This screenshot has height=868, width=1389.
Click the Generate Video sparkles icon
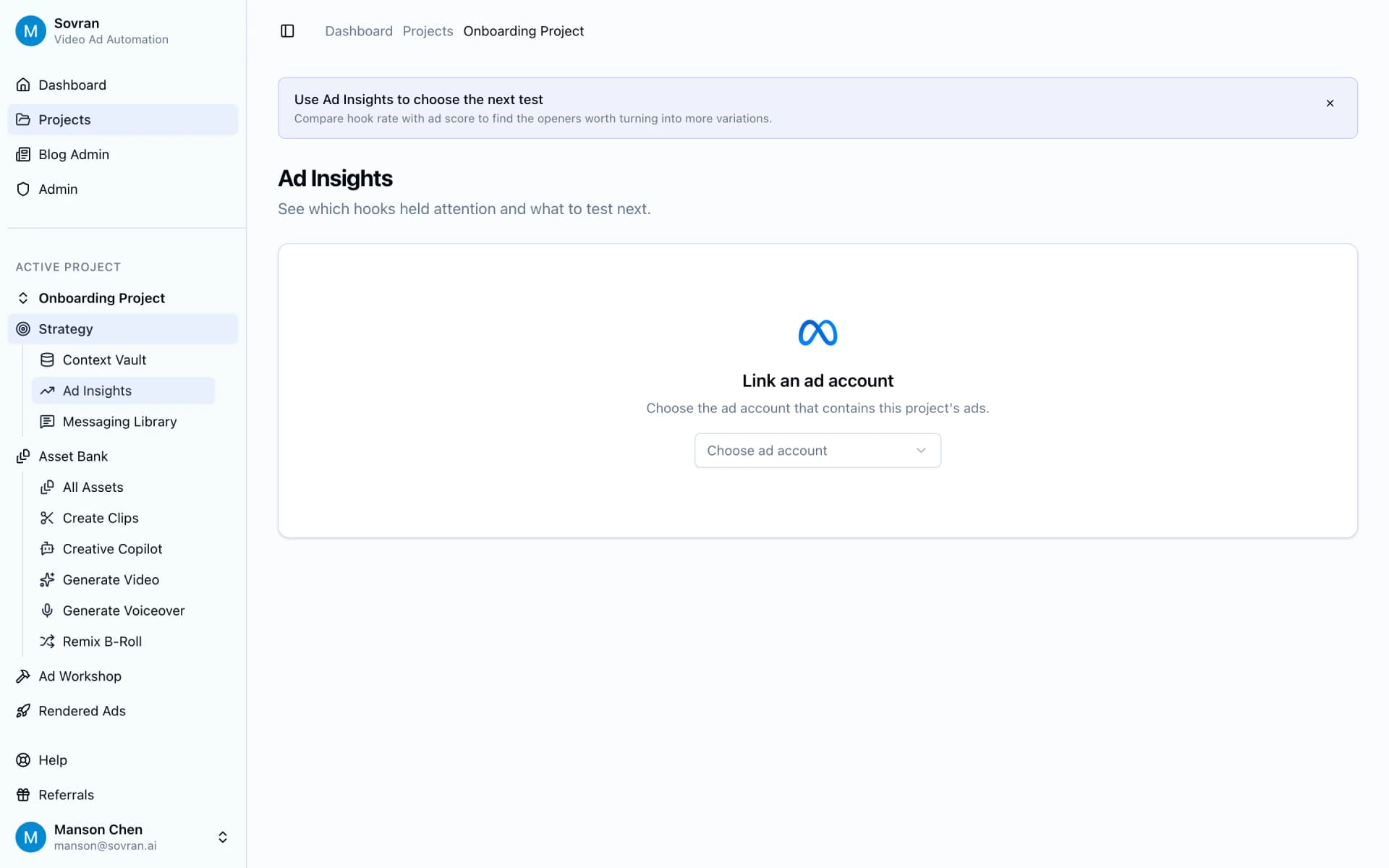47,580
